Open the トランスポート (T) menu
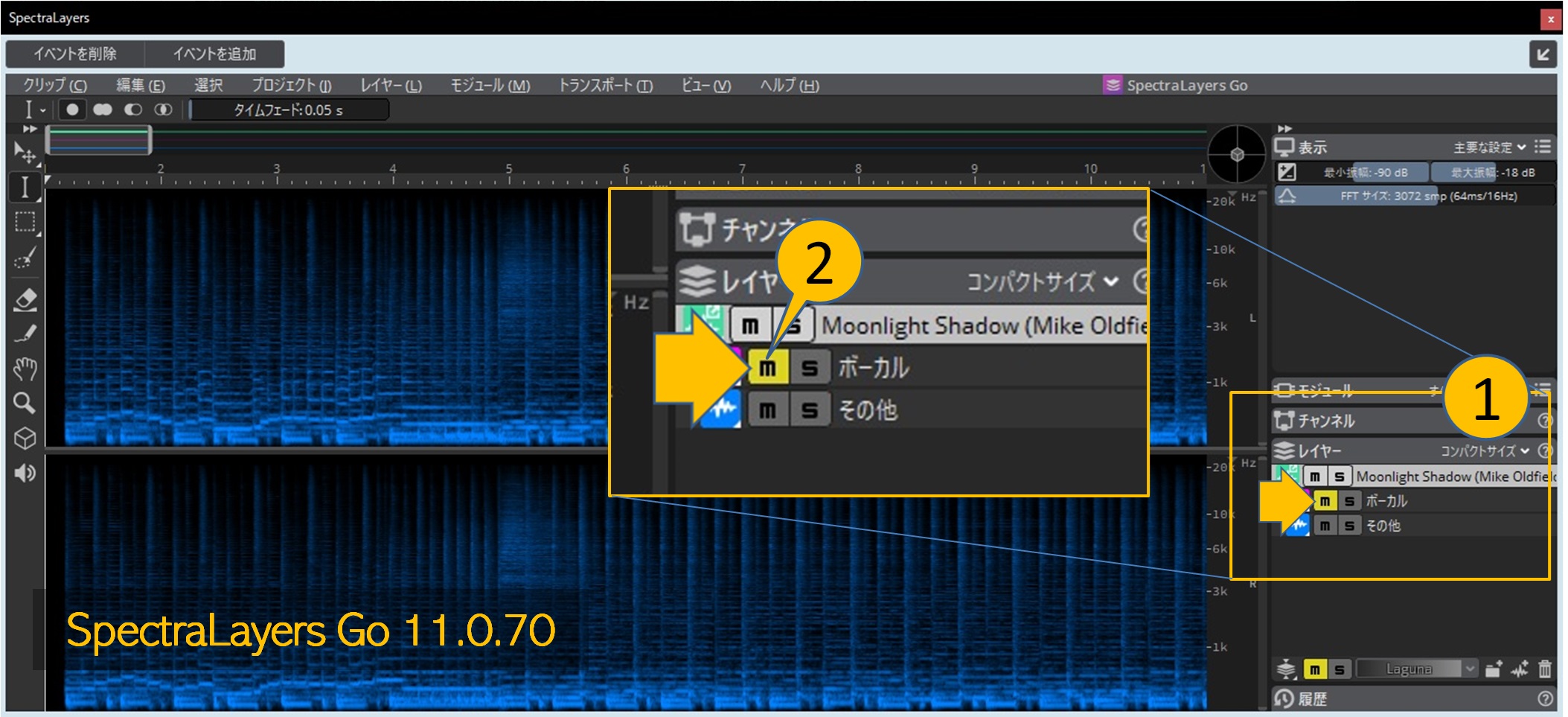Image resolution: width=1568 pixels, height=717 pixels. tap(606, 86)
